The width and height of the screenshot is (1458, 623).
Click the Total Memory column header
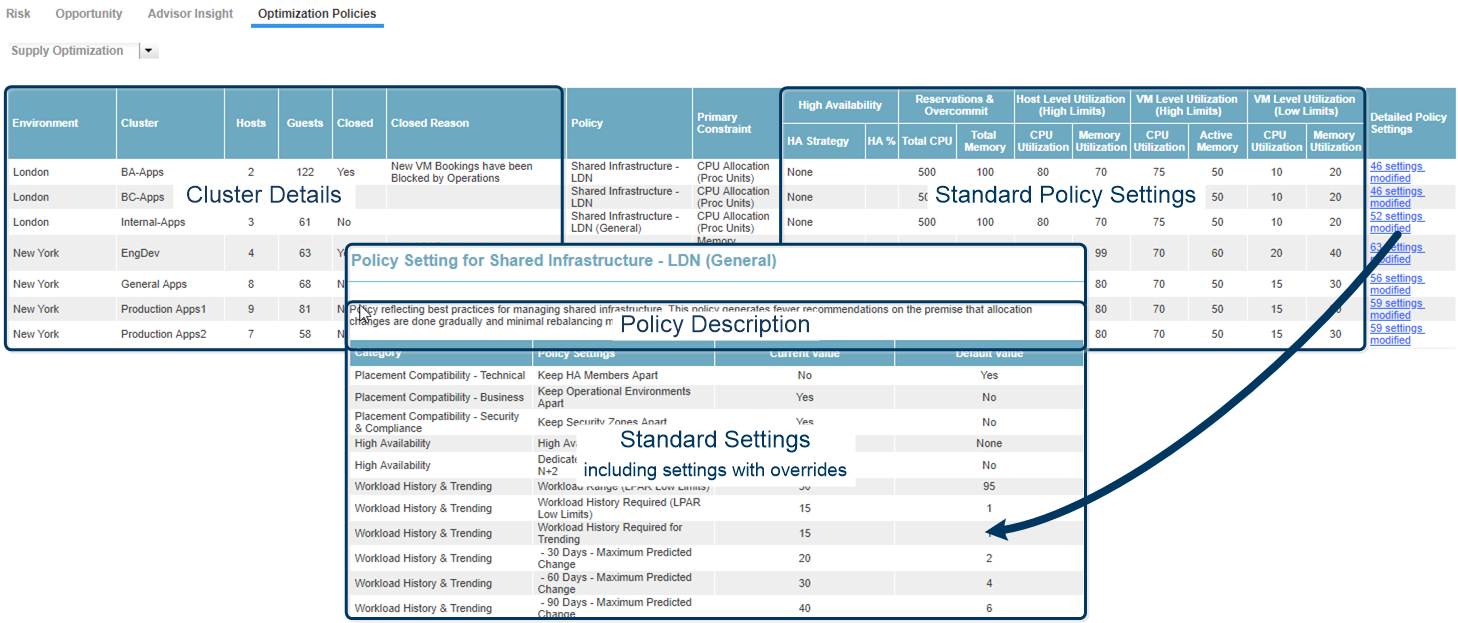(x=984, y=141)
